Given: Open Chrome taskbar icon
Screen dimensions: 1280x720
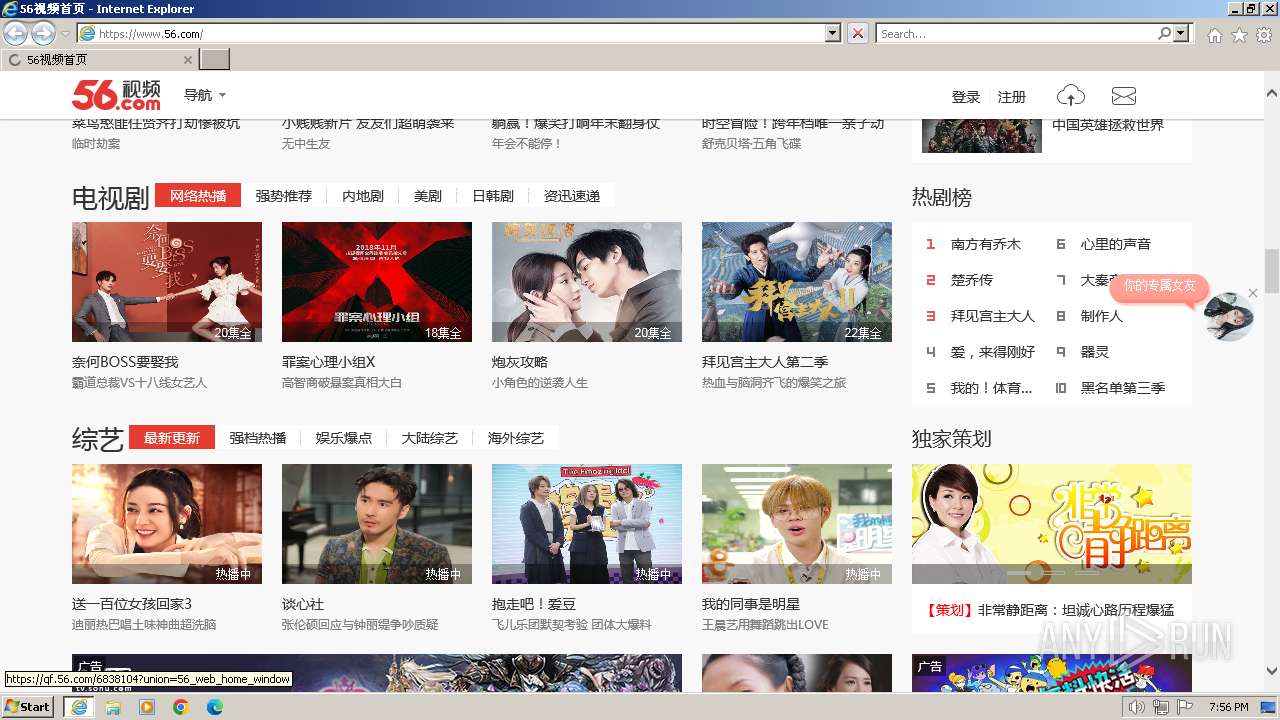Looking at the screenshot, I should coord(181,707).
